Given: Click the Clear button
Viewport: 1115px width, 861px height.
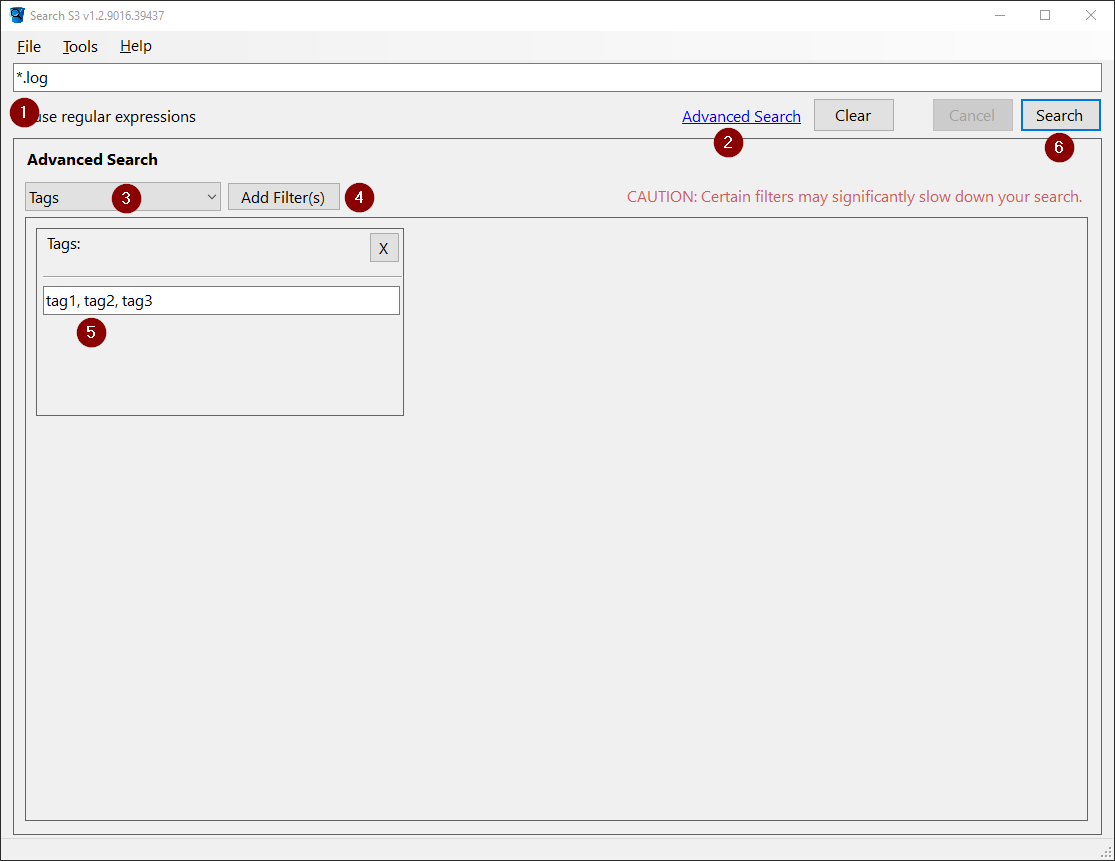Looking at the screenshot, I should tap(853, 115).
